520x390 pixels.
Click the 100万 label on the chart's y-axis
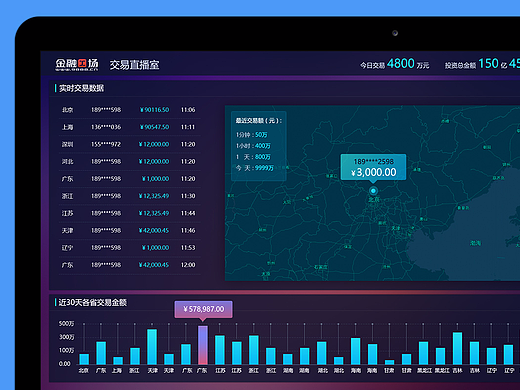[x=66, y=350]
